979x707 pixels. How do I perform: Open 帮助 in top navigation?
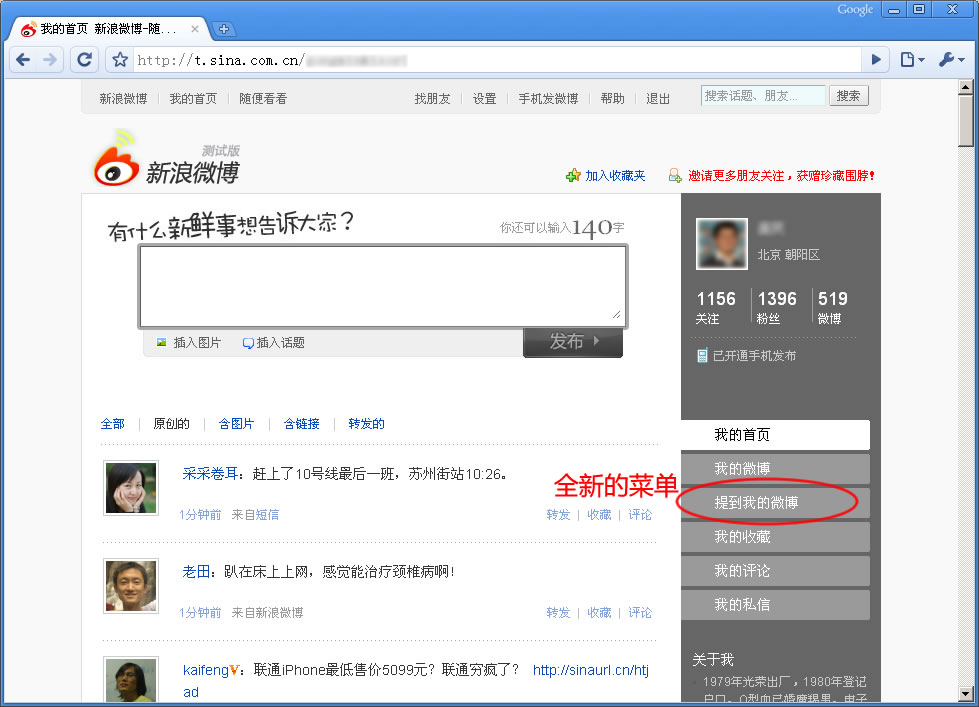click(x=612, y=99)
